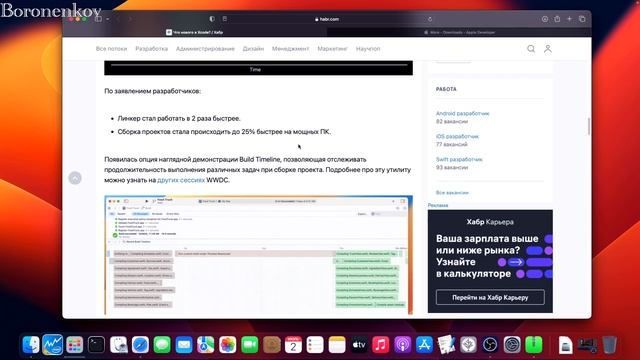Open Notes from the Dock
The width and height of the screenshot is (640, 360).
[x=337, y=345]
